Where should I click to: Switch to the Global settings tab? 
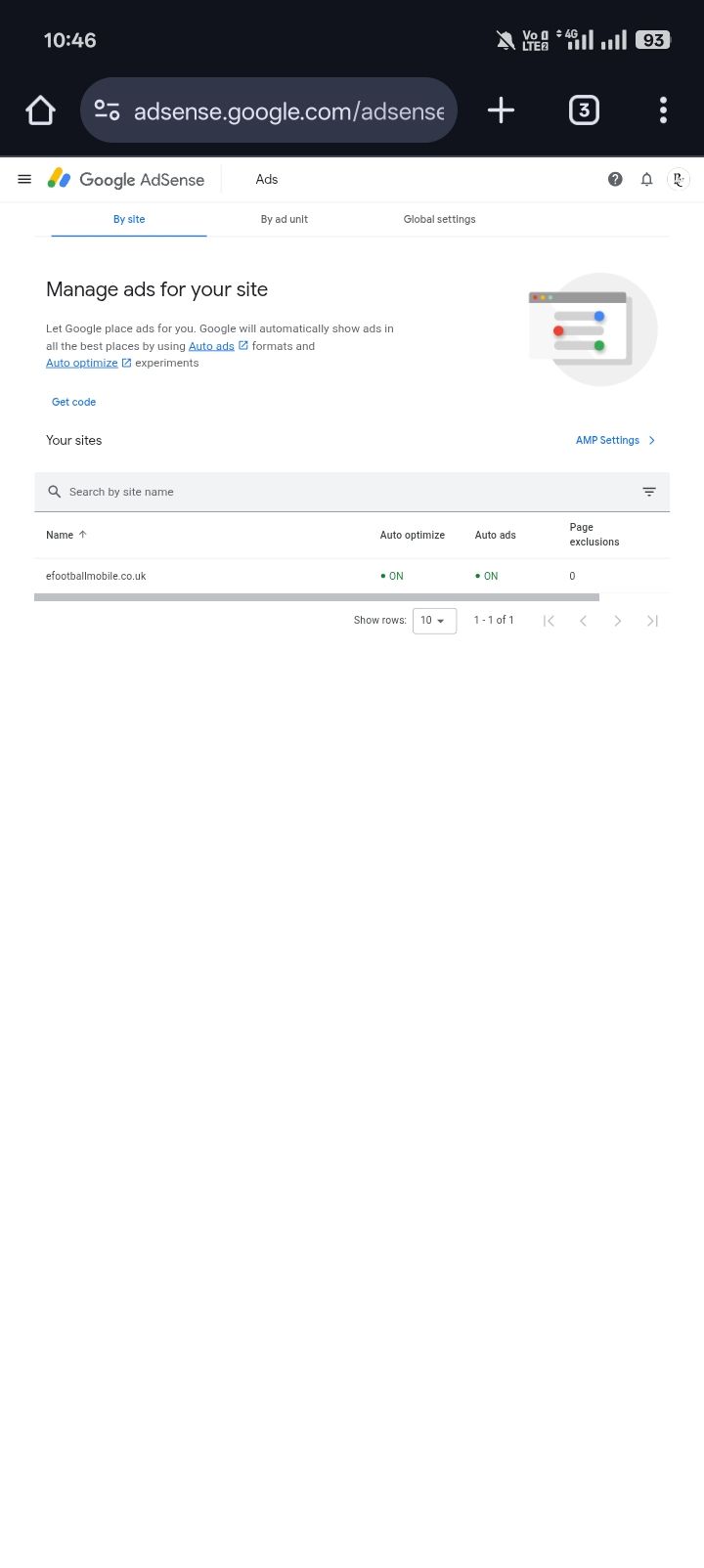(x=439, y=220)
